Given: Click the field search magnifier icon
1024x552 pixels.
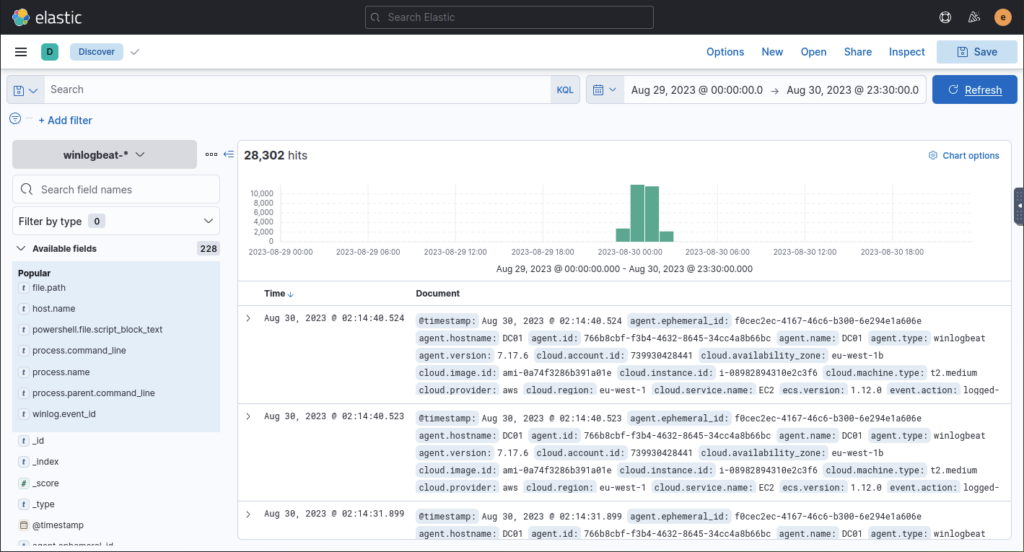Looking at the screenshot, I should (x=27, y=189).
